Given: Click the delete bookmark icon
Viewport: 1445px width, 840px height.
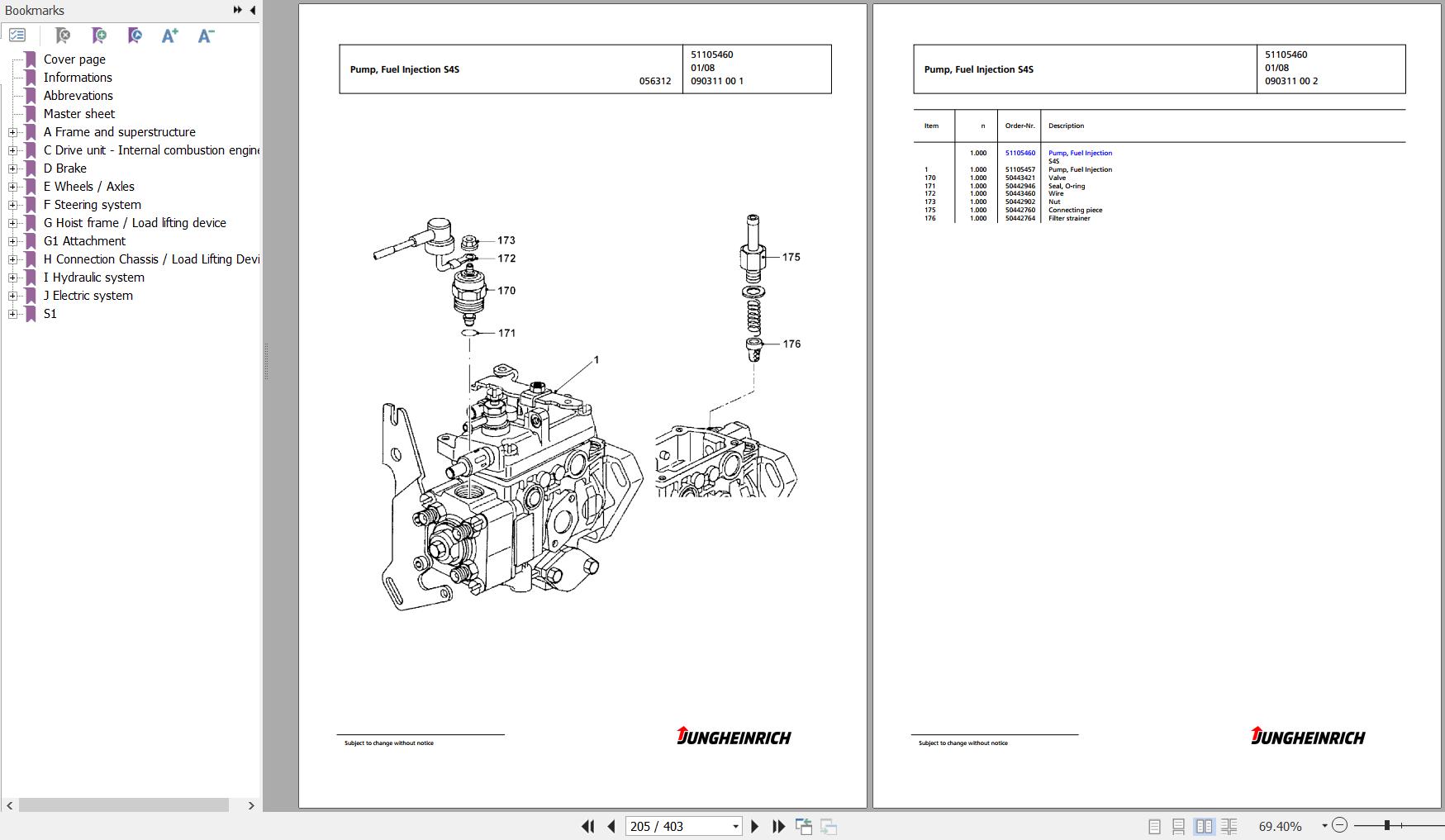Looking at the screenshot, I should point(63,36).
